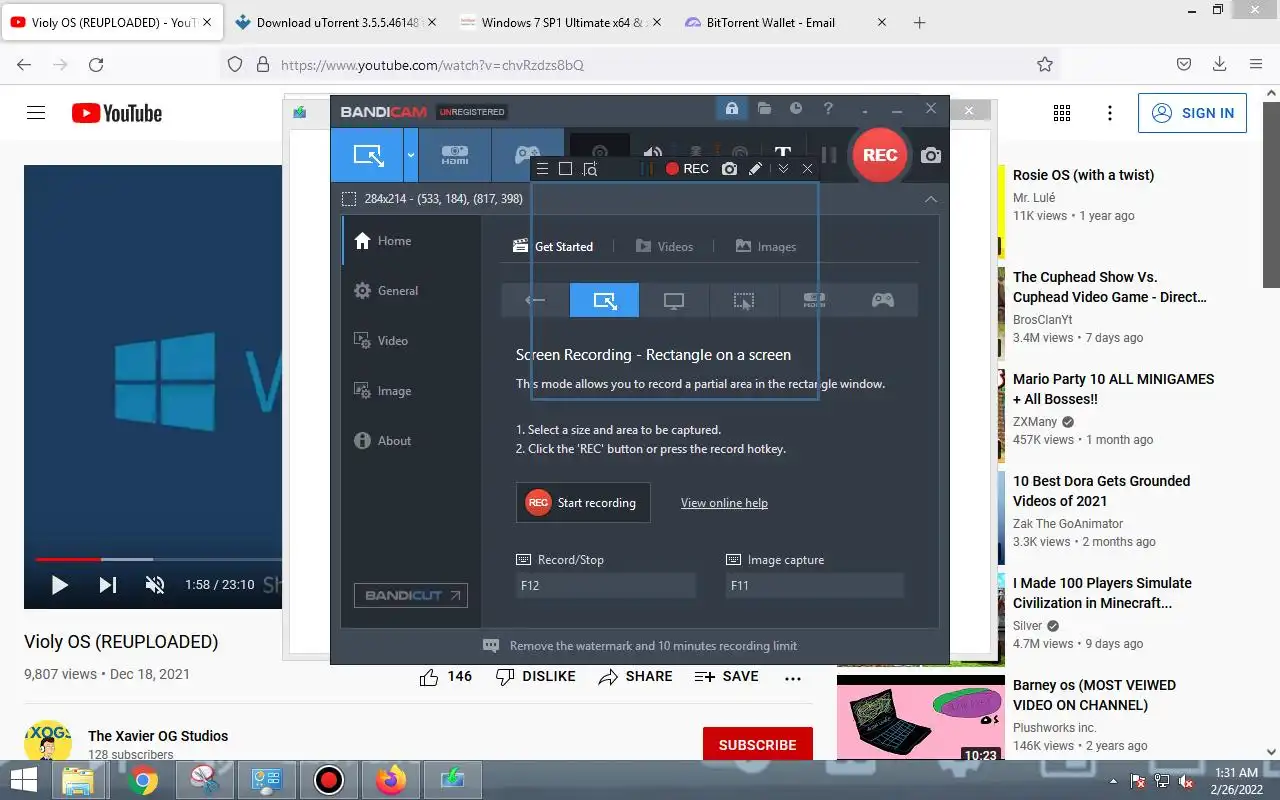Click the Record/Stop hotkey F12 field
Image resolution: width=1280 pixels, height=800 pixels.
click(606, 586)
